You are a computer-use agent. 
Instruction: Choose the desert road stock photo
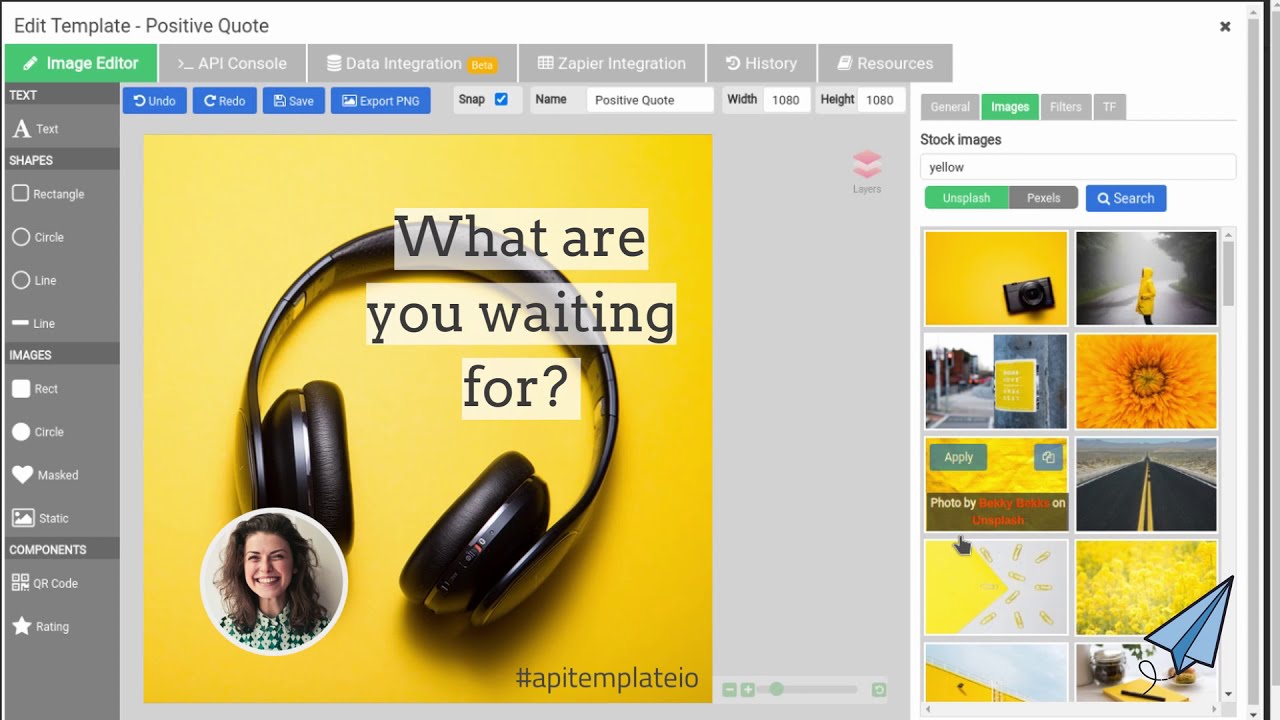pyautogui.click(x=1146, y=484)
